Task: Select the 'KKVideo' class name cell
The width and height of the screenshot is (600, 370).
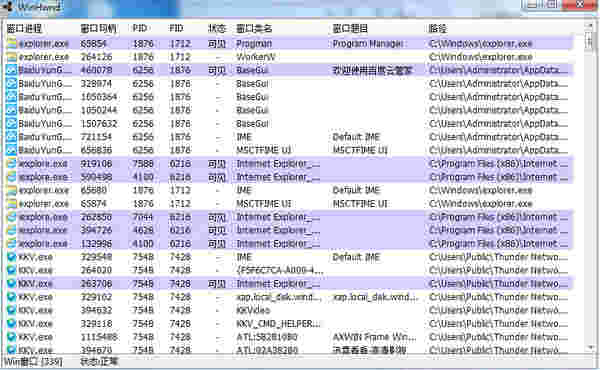Action: [253, 310]
